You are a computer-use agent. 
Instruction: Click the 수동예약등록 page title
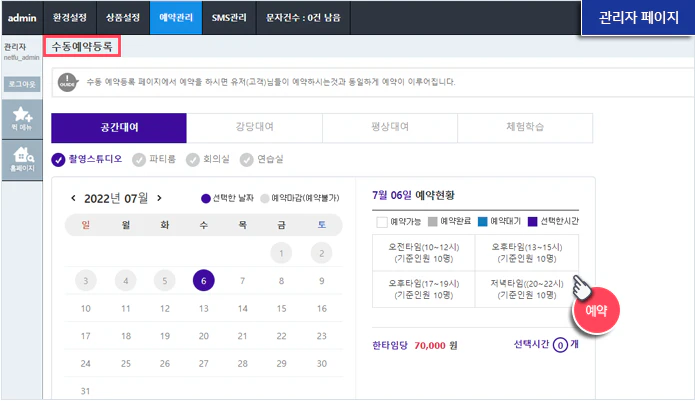[x=82, y=47]
